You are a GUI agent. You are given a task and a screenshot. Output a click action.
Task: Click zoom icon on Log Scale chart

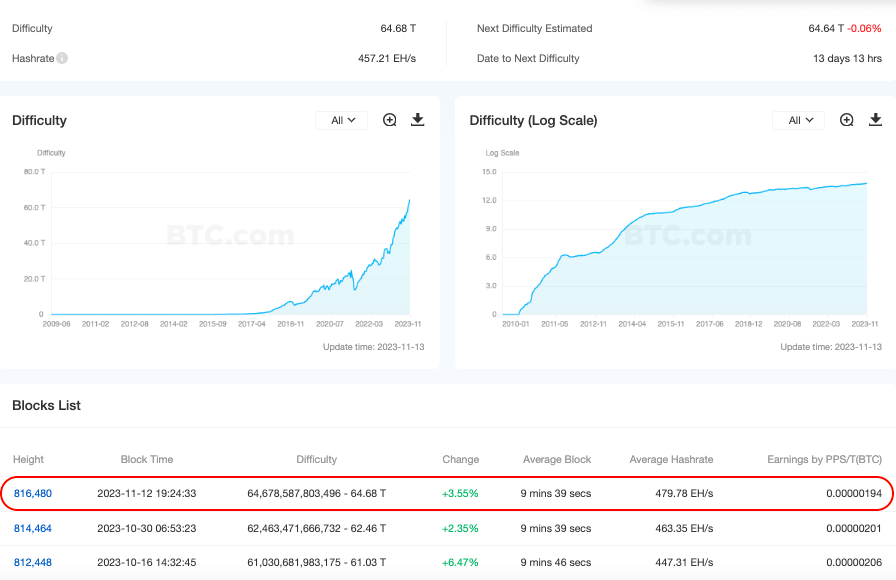pyautogui.click(x=847, y=120)
